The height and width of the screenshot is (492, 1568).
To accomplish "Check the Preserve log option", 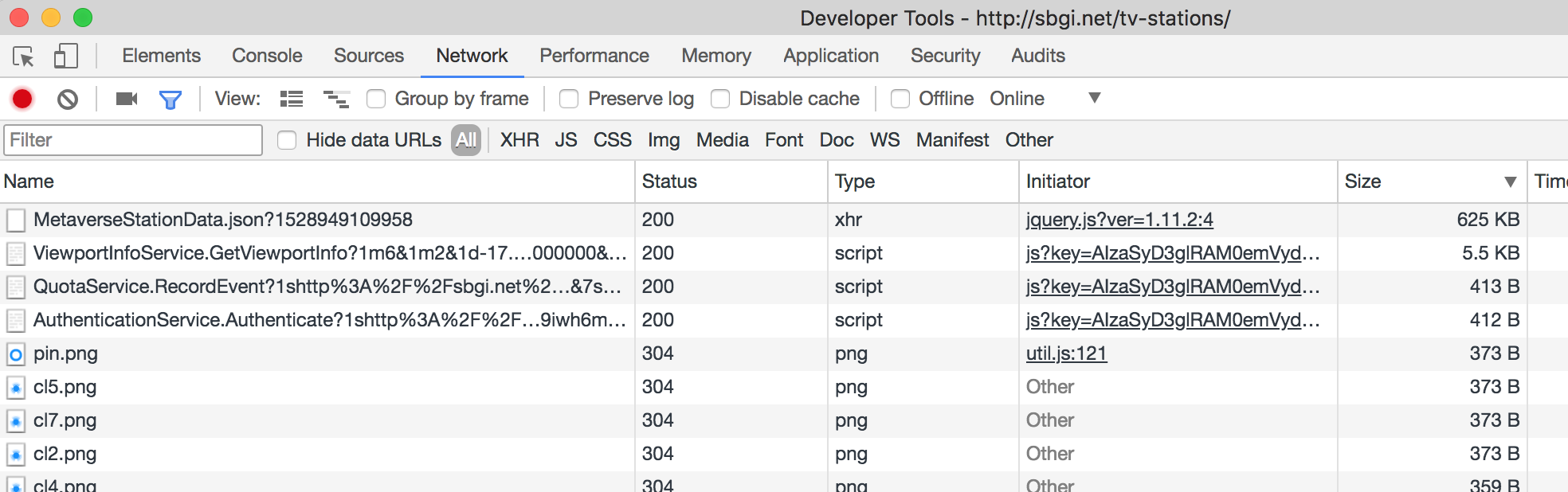I will pos(569,99).
